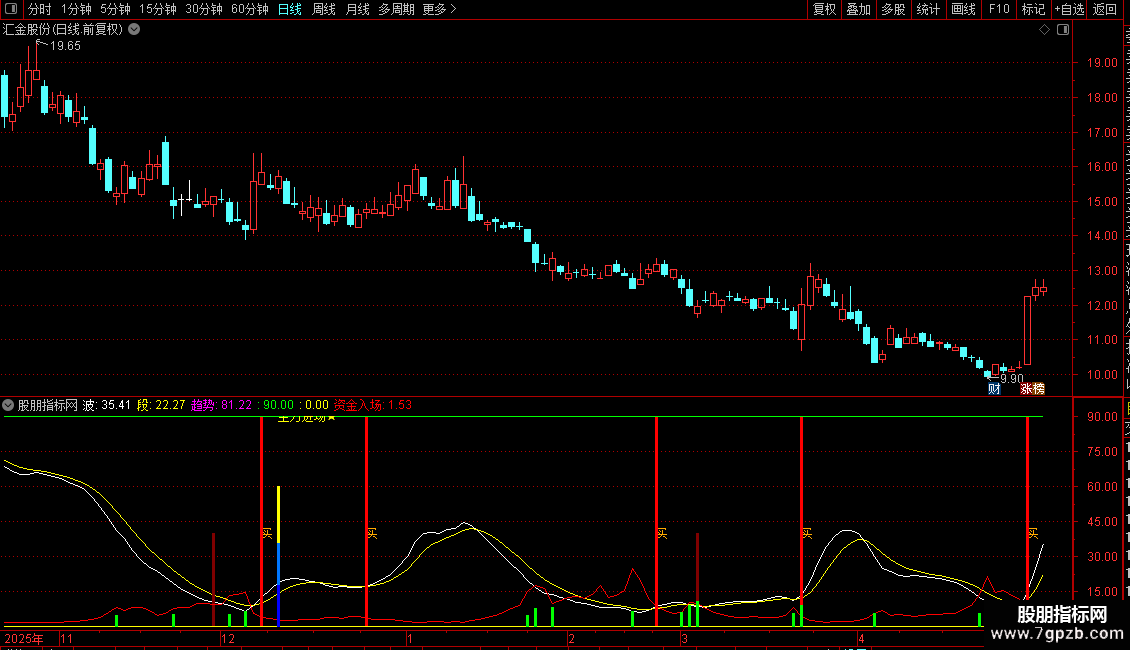1130x650 pixels.
Task: Open the 画线 drawing tools
Action: [x=963, y=9]
